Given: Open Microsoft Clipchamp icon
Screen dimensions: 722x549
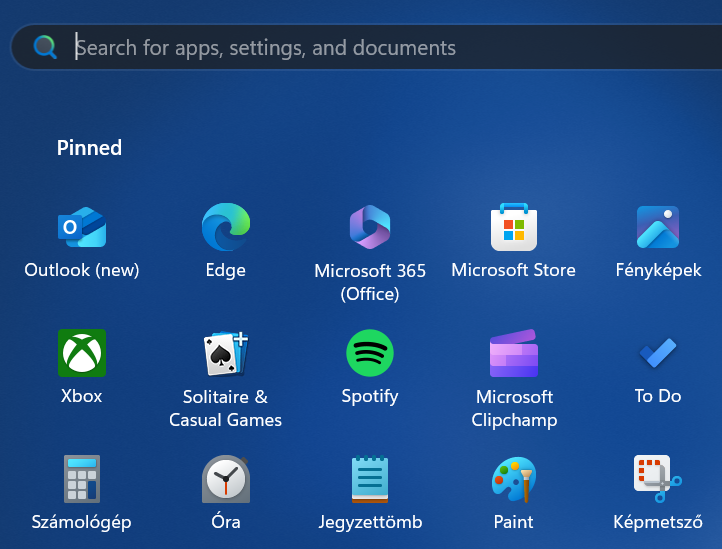Looking at the screenshot, I should click(x=514, y=353).
